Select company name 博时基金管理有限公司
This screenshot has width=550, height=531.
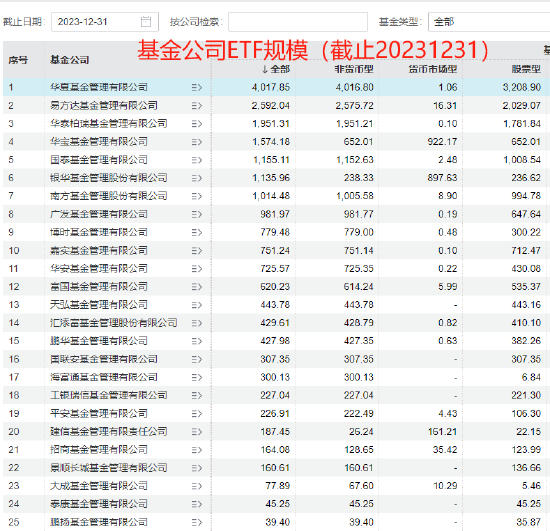[x=99, y=232]
